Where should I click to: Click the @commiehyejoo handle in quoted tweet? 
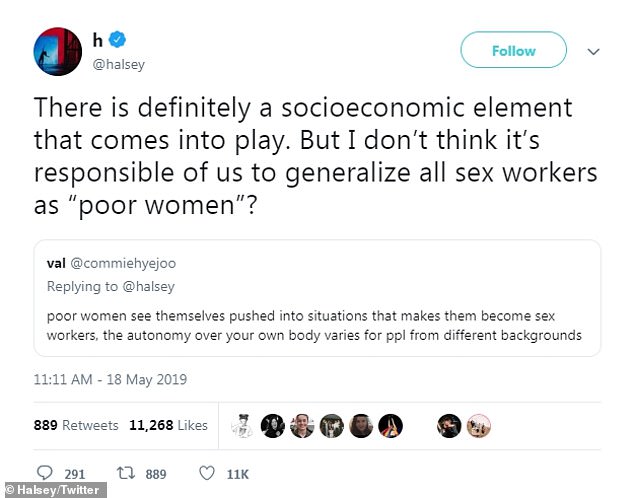click(122, 266)
